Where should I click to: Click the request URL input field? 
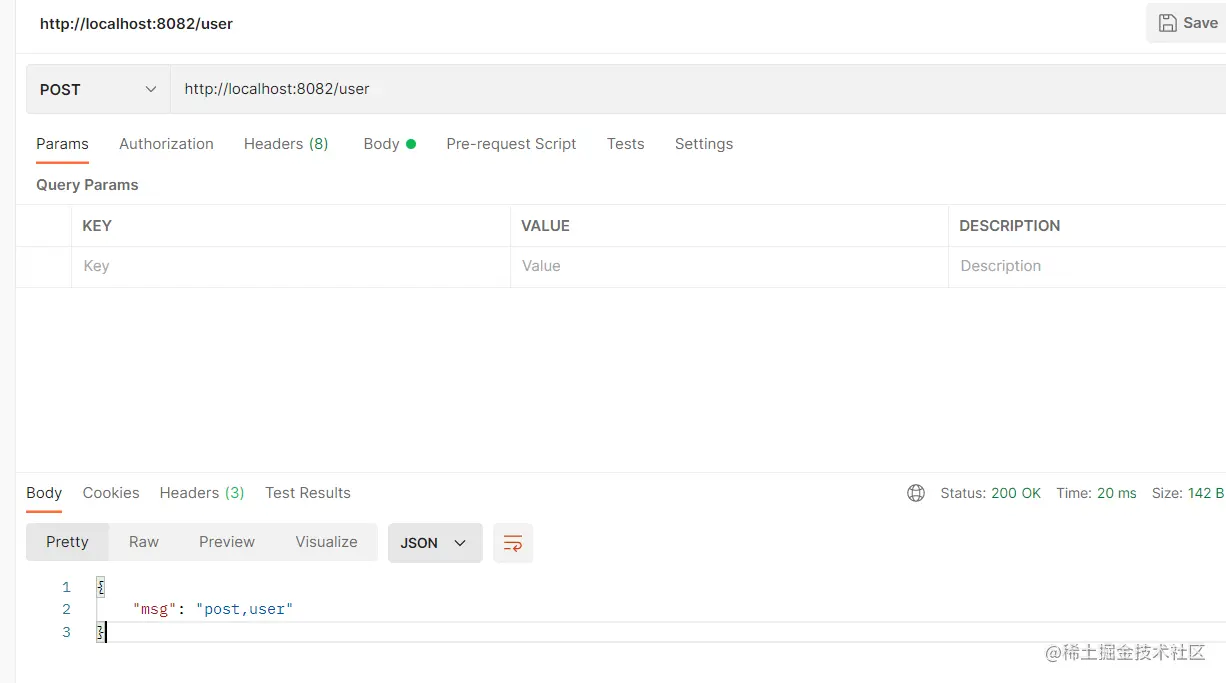698,89
